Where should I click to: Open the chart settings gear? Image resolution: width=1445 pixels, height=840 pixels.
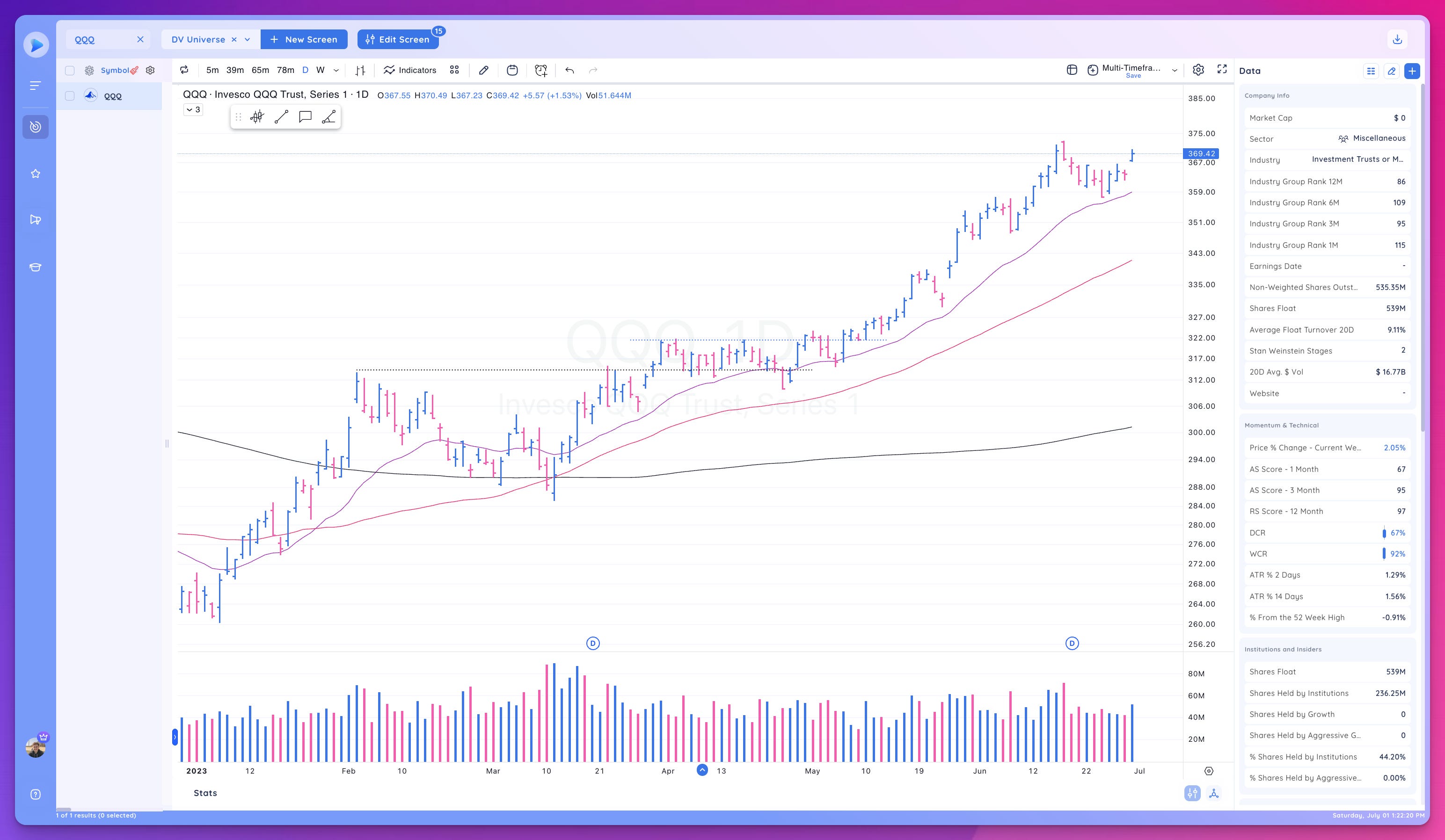[1198, 69]
